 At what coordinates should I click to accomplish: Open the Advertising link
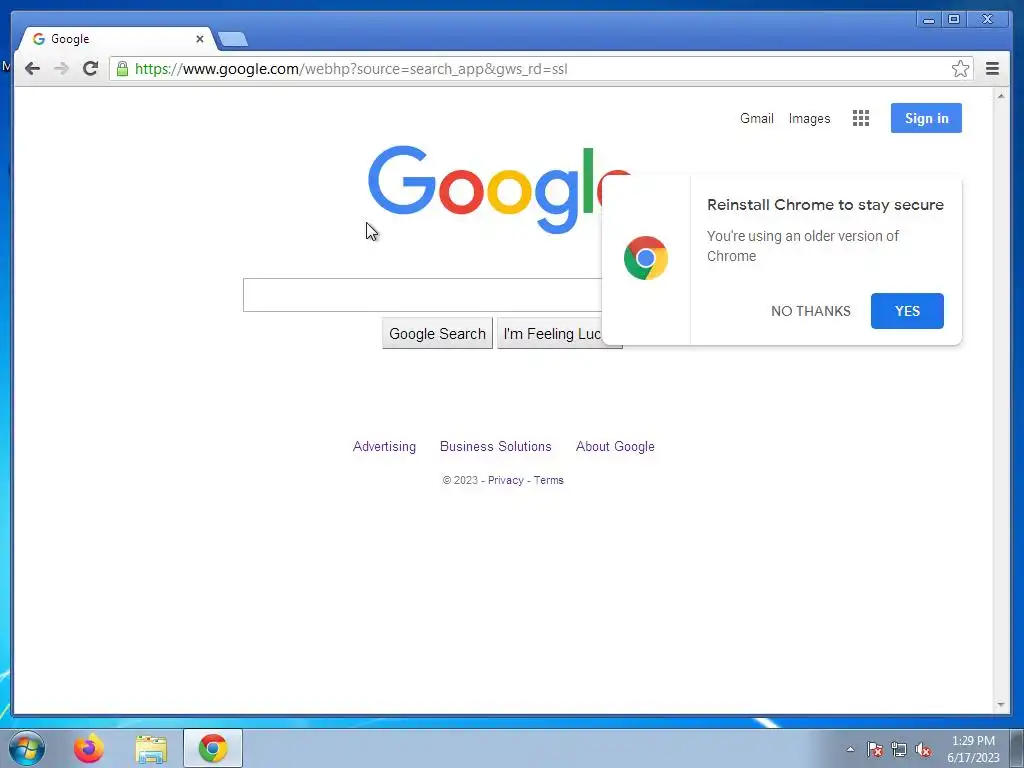pos(384,447)
